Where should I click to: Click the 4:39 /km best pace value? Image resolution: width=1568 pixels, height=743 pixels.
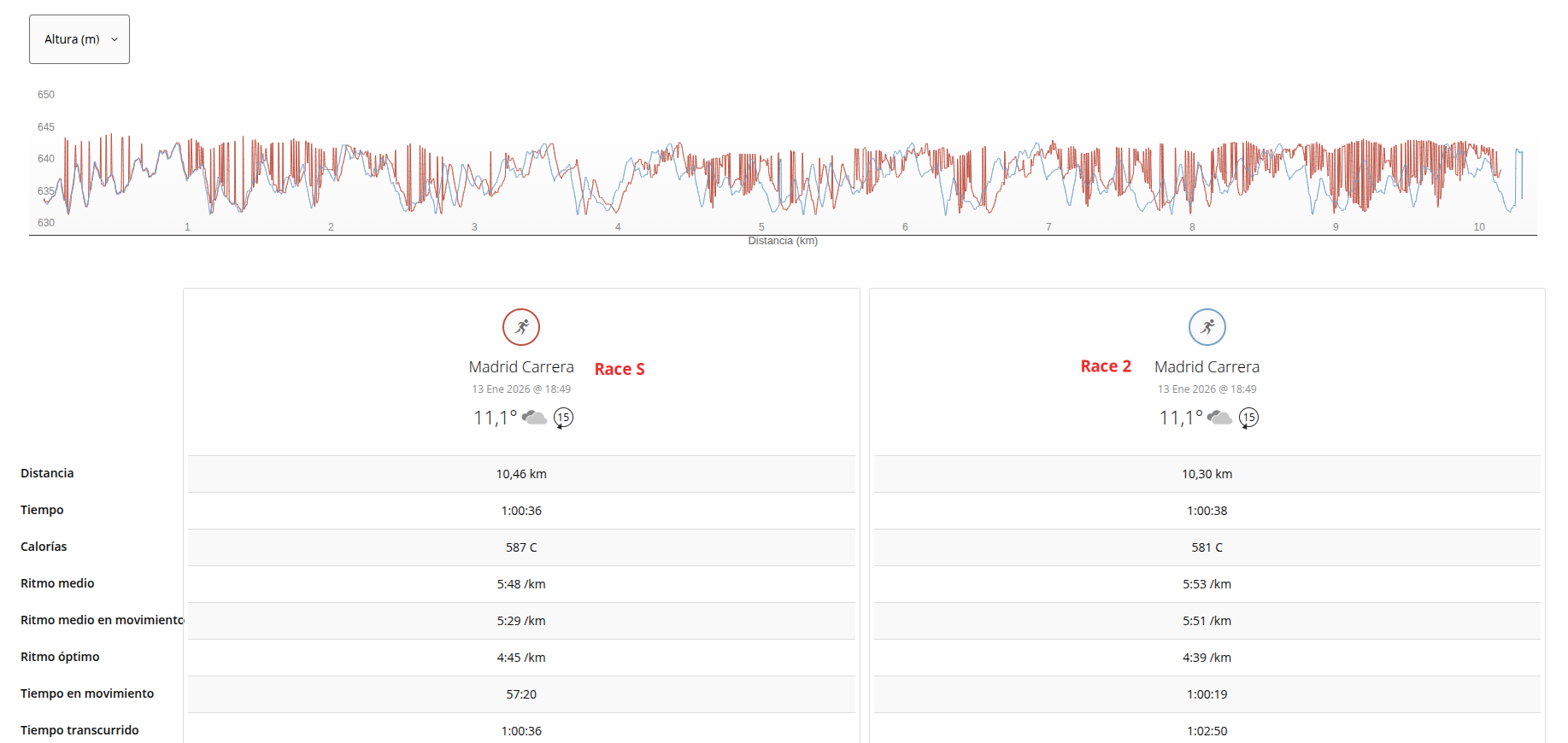(x=1207, y=658)
